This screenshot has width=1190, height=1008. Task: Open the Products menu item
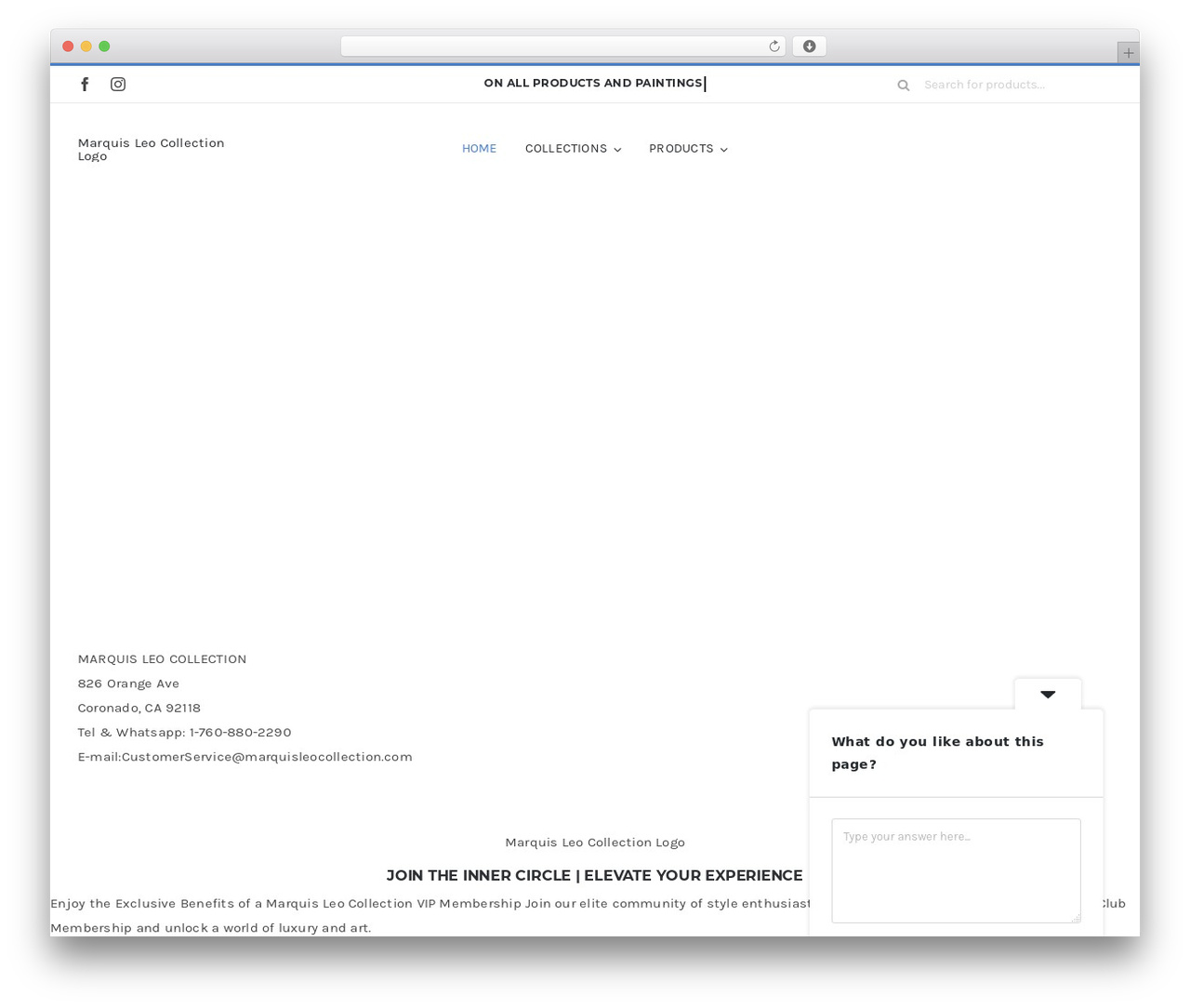[x=681, y=149]
